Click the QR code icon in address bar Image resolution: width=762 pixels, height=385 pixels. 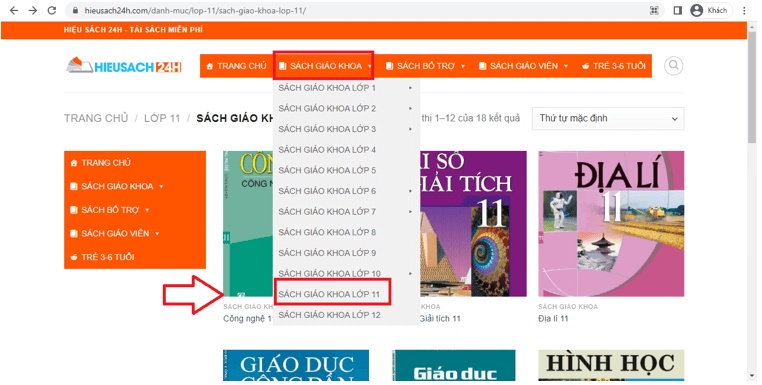coord(654,10)
